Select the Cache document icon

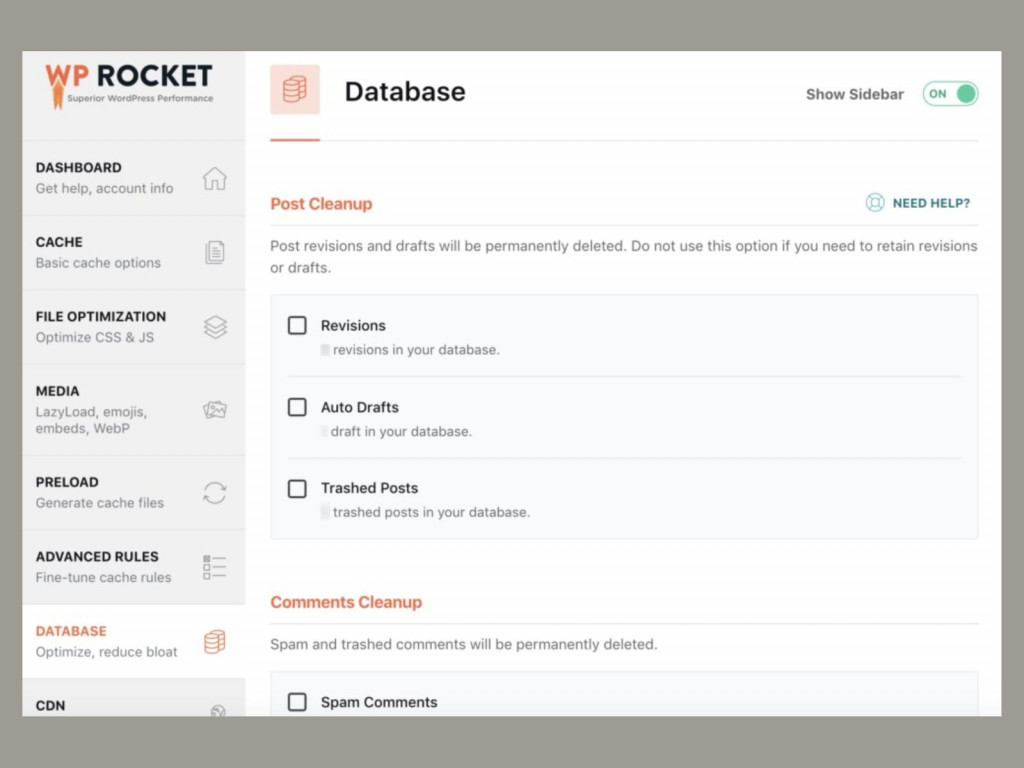(215, 251)
